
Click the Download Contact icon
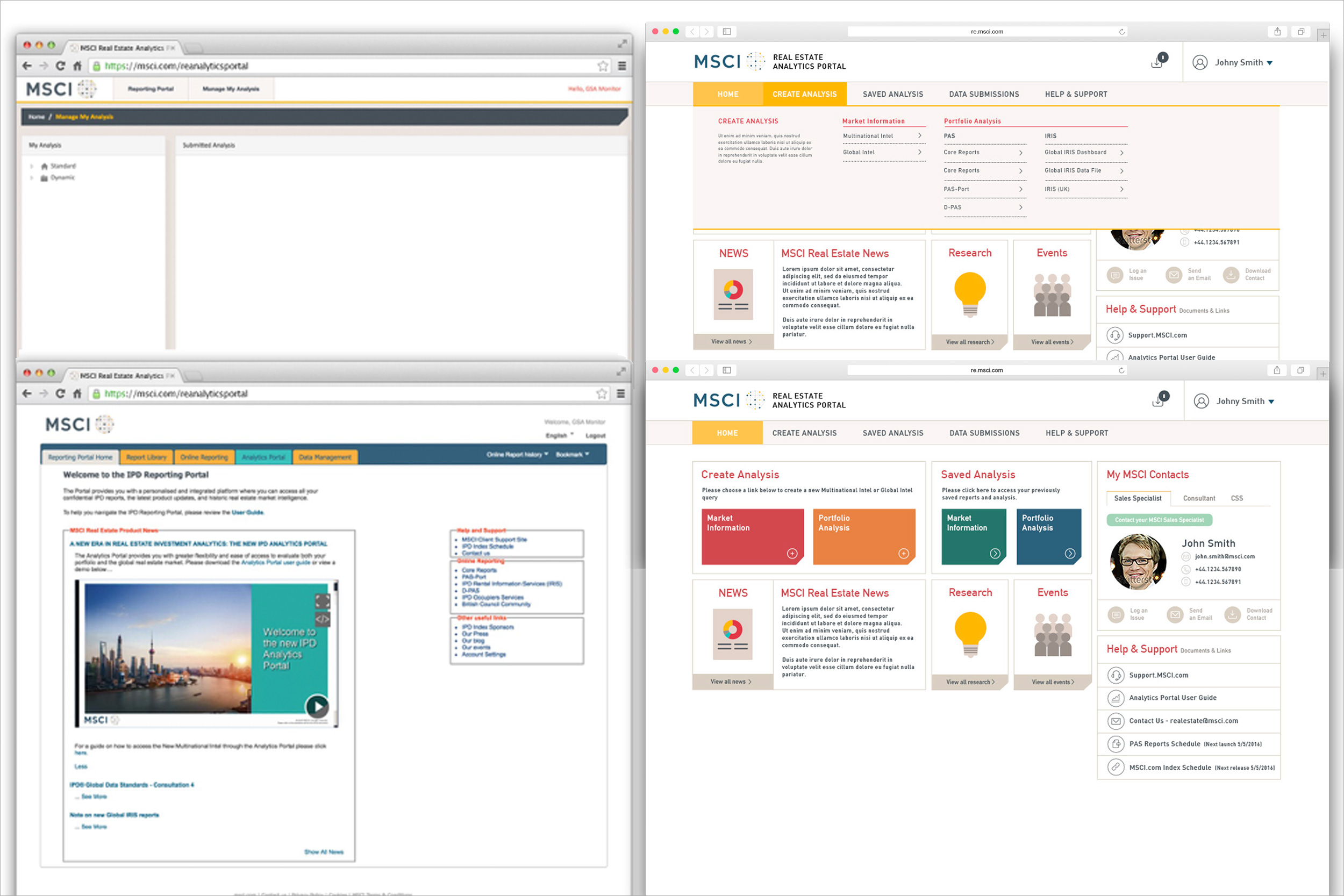tap(1233, 615)
